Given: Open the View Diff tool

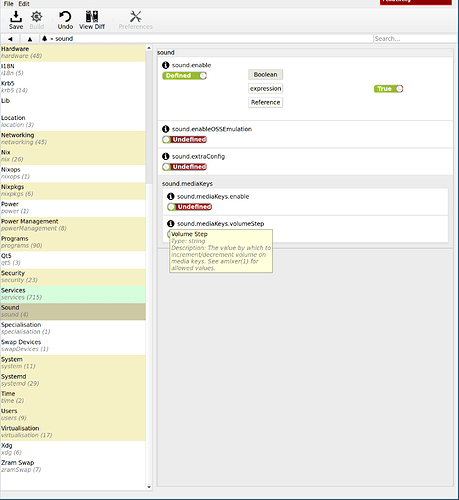Looking at the screenshot, I should pyautogui.click(x=92, y=20).
